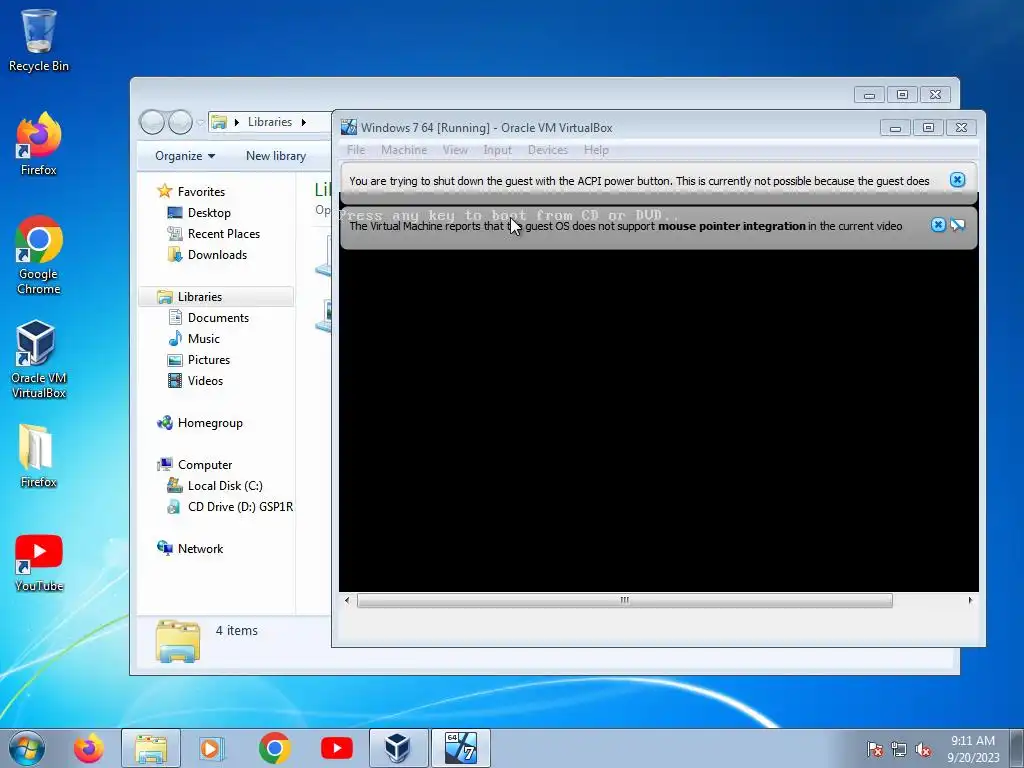Viewport: 1024px width, 768px height.
Task: Click Libraries in Explorer address bar
Action: tap(270, 122)
